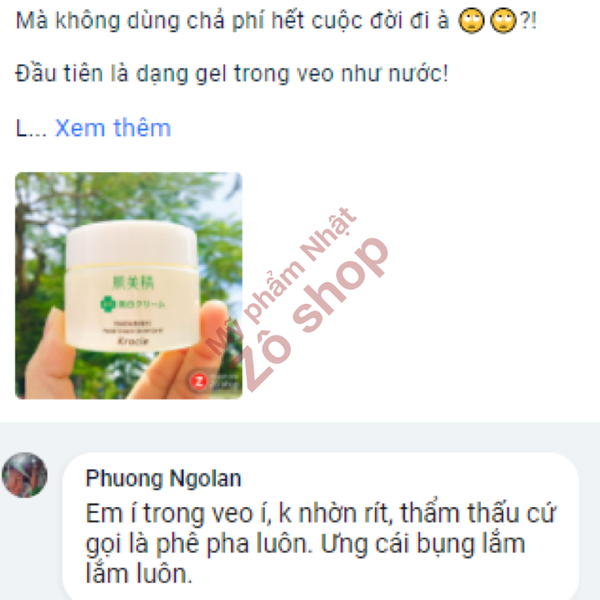Open the Kracie cream jar photo
This screenshot has width=600, height=600.
[x=129, y=285]
